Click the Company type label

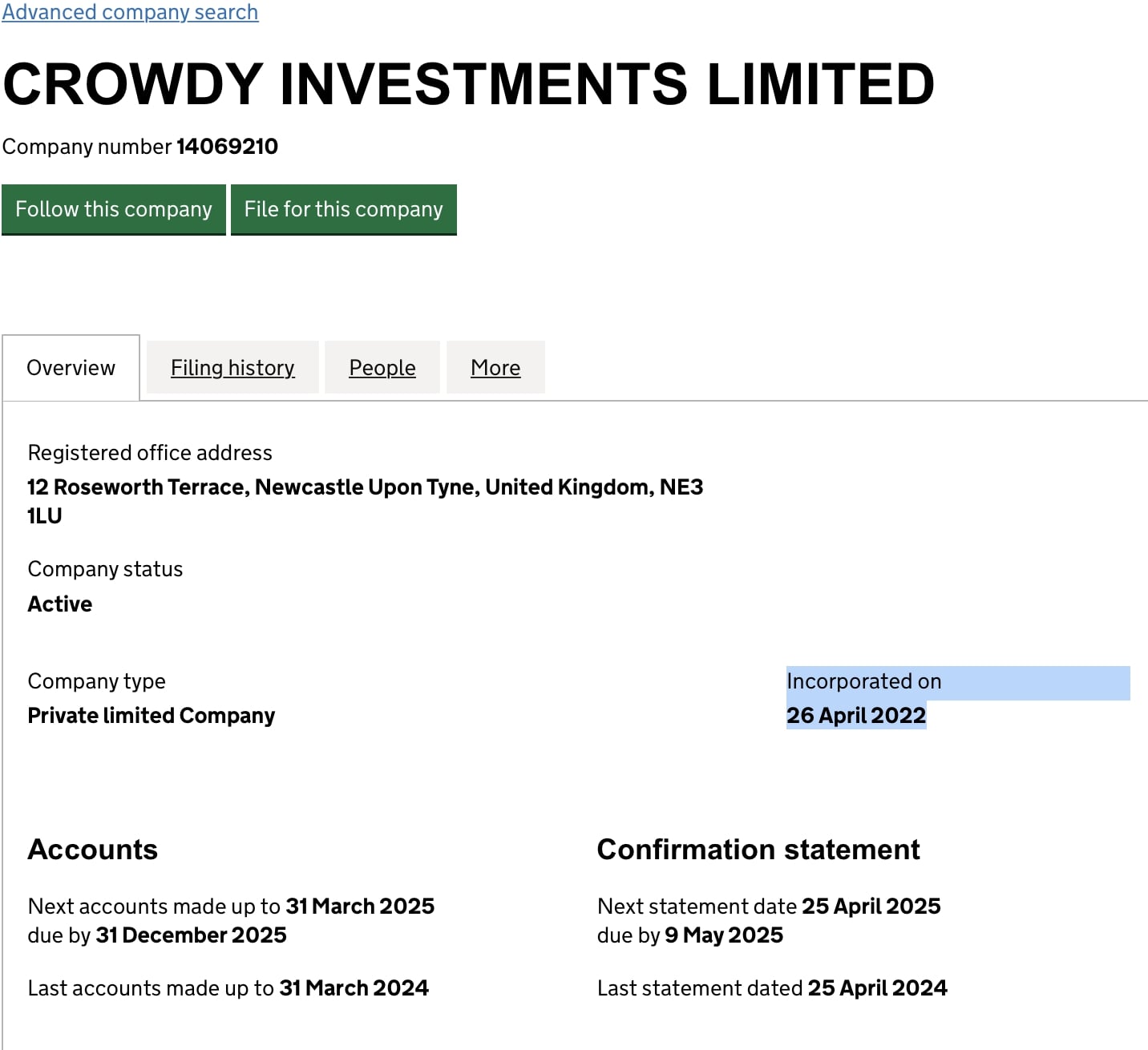coord(97,681)
